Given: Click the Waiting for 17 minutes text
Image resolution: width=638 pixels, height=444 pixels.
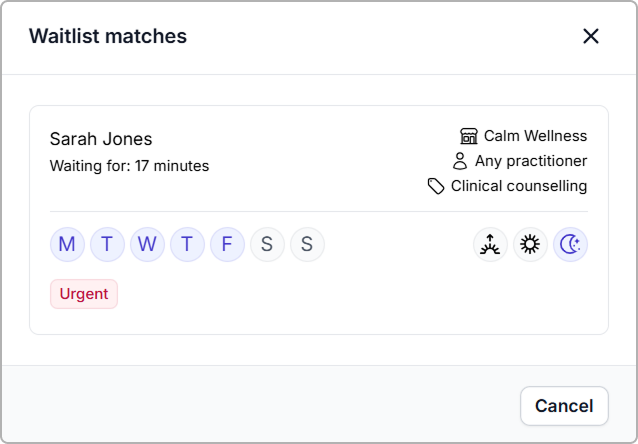Looking at the screenshot, I should coord(129,166).
